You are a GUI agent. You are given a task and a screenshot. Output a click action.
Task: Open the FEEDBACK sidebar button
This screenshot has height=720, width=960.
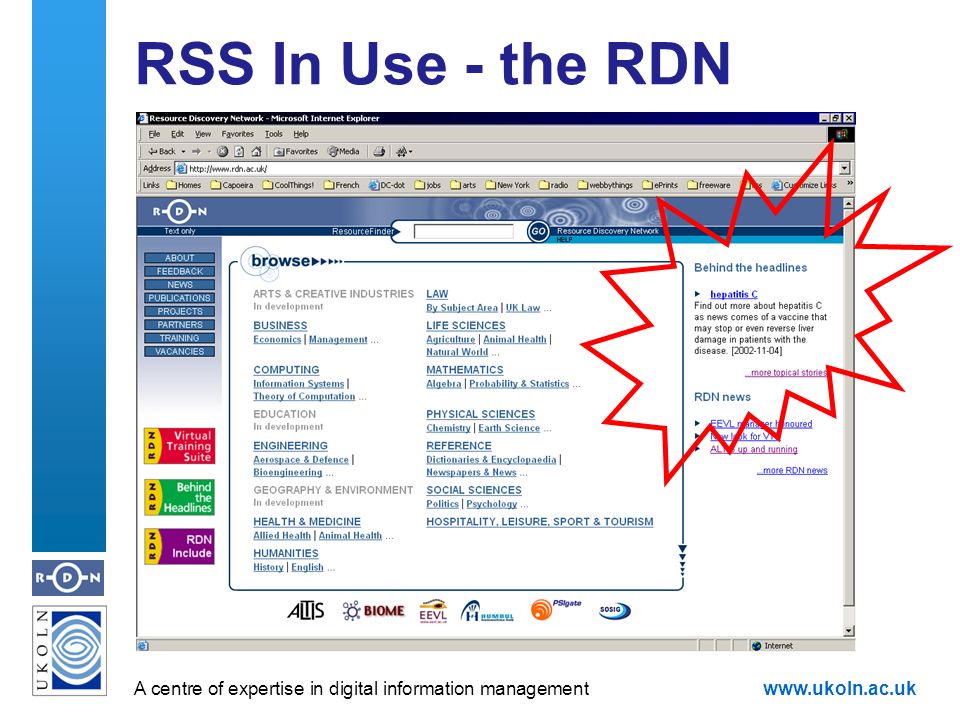click(179, 271)
